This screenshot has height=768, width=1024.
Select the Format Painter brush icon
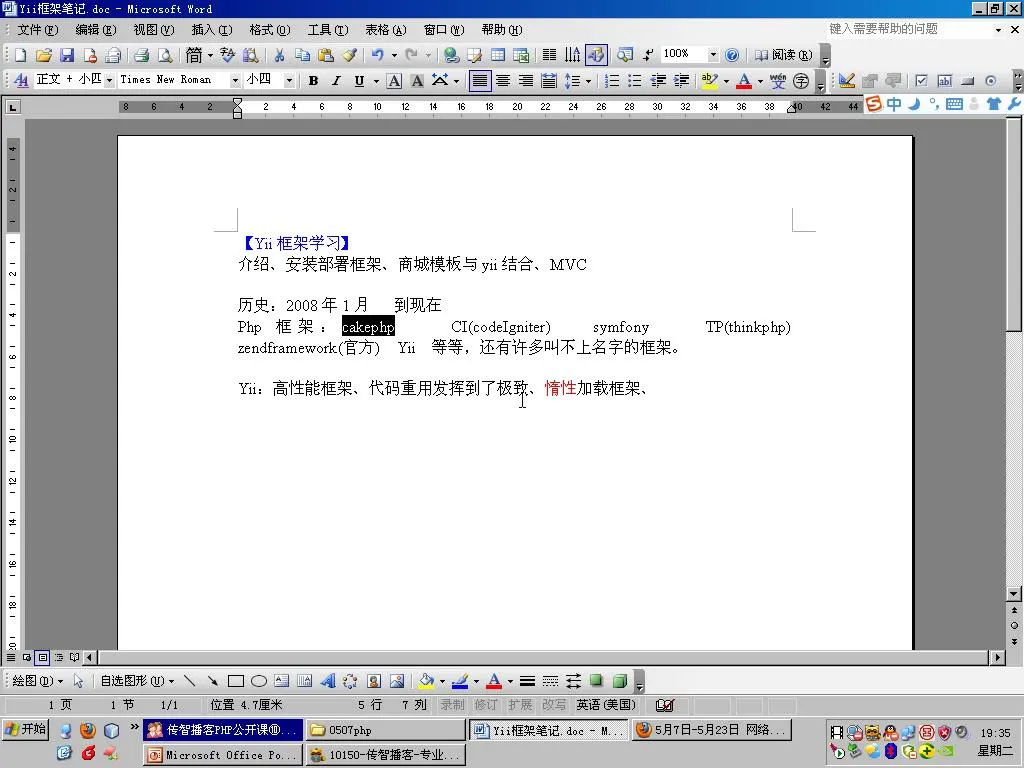click(x=349, y=55)
